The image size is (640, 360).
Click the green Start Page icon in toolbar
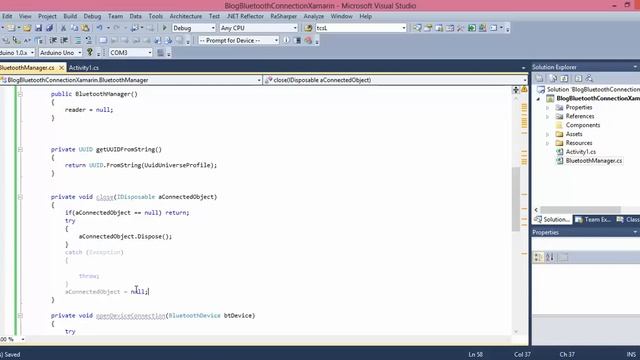pyautogui.click(x=472, y=28)
